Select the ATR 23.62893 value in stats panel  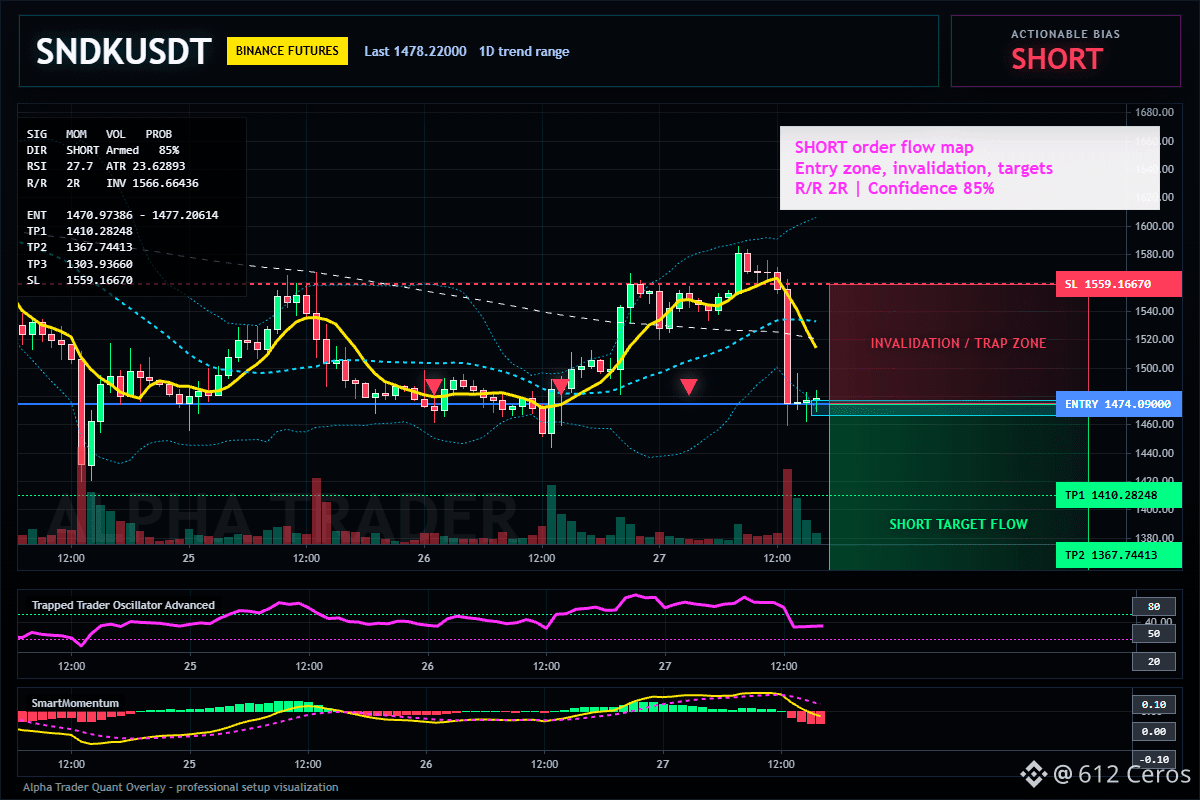click(146, 165)
